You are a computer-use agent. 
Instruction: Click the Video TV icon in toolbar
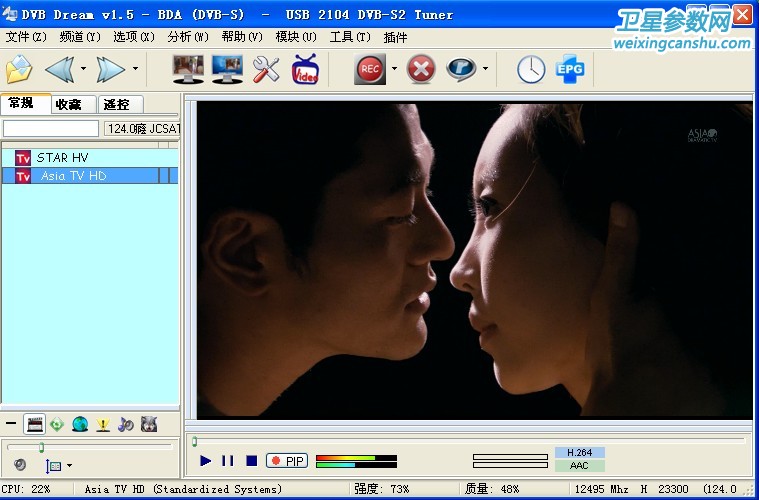pyautogui.click(x=305, y=70)
